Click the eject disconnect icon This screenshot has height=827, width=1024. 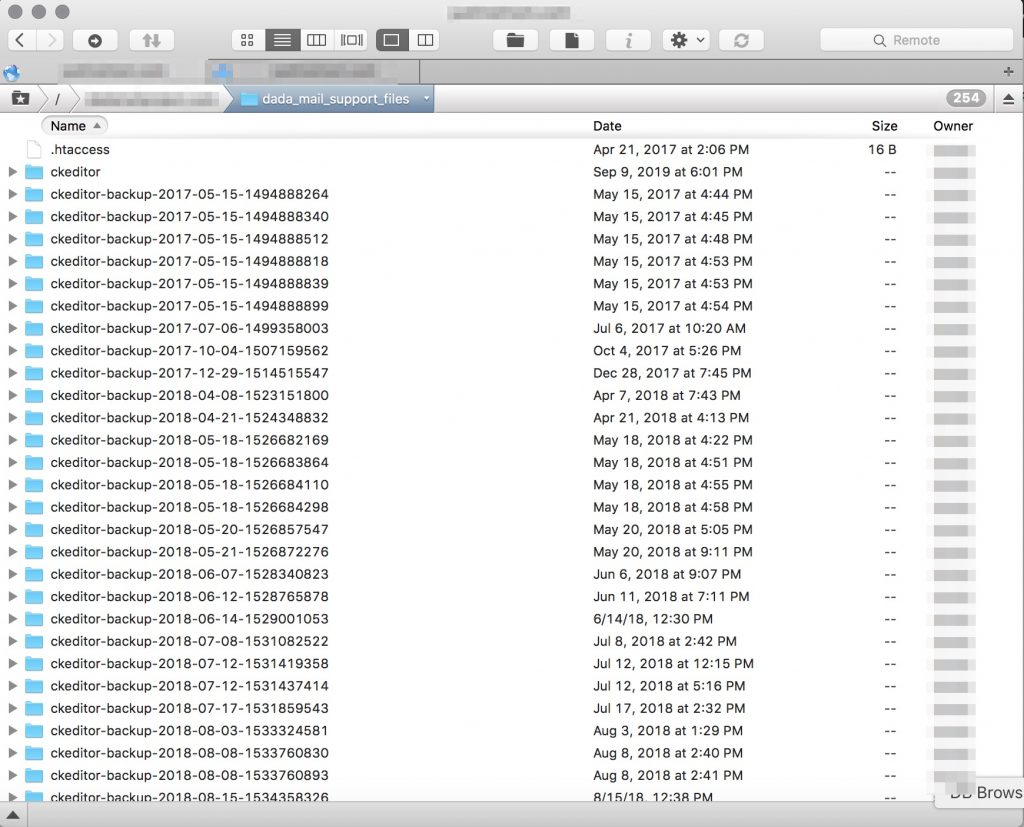pyautogui.click(x=1008, y=99)
